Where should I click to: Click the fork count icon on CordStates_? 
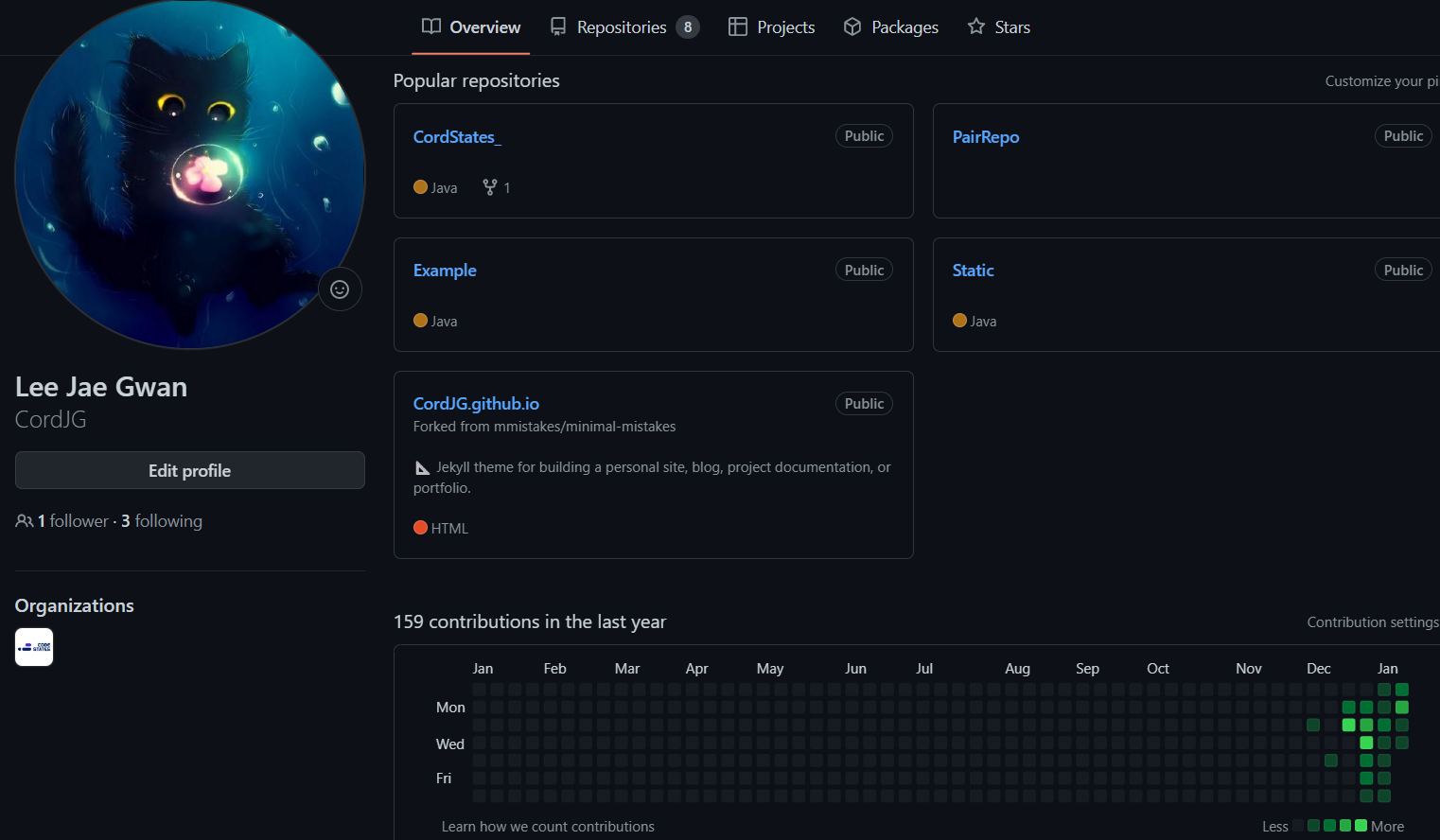[490, 187]
